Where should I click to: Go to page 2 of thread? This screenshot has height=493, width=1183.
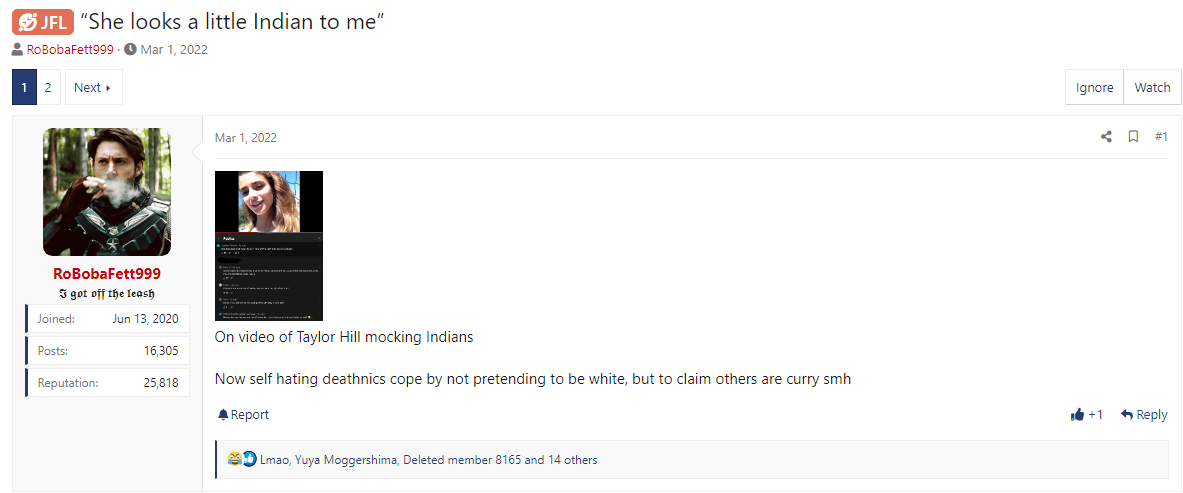tap(48, 88)
